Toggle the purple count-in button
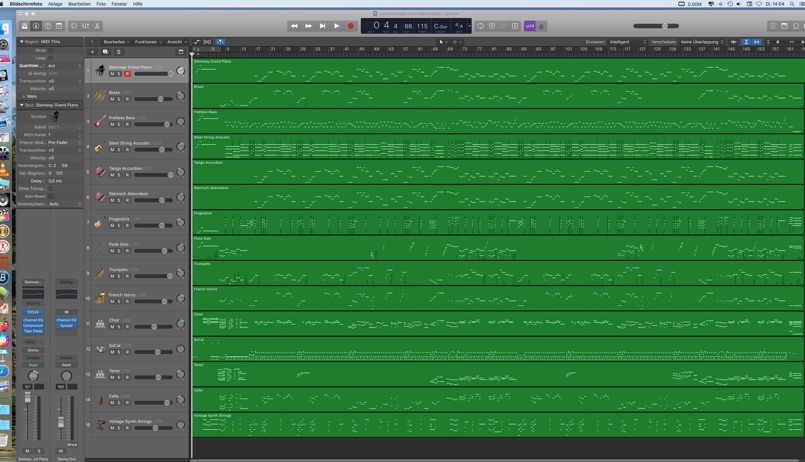Screen dimensions: 805x462 (x=529, y=26)
